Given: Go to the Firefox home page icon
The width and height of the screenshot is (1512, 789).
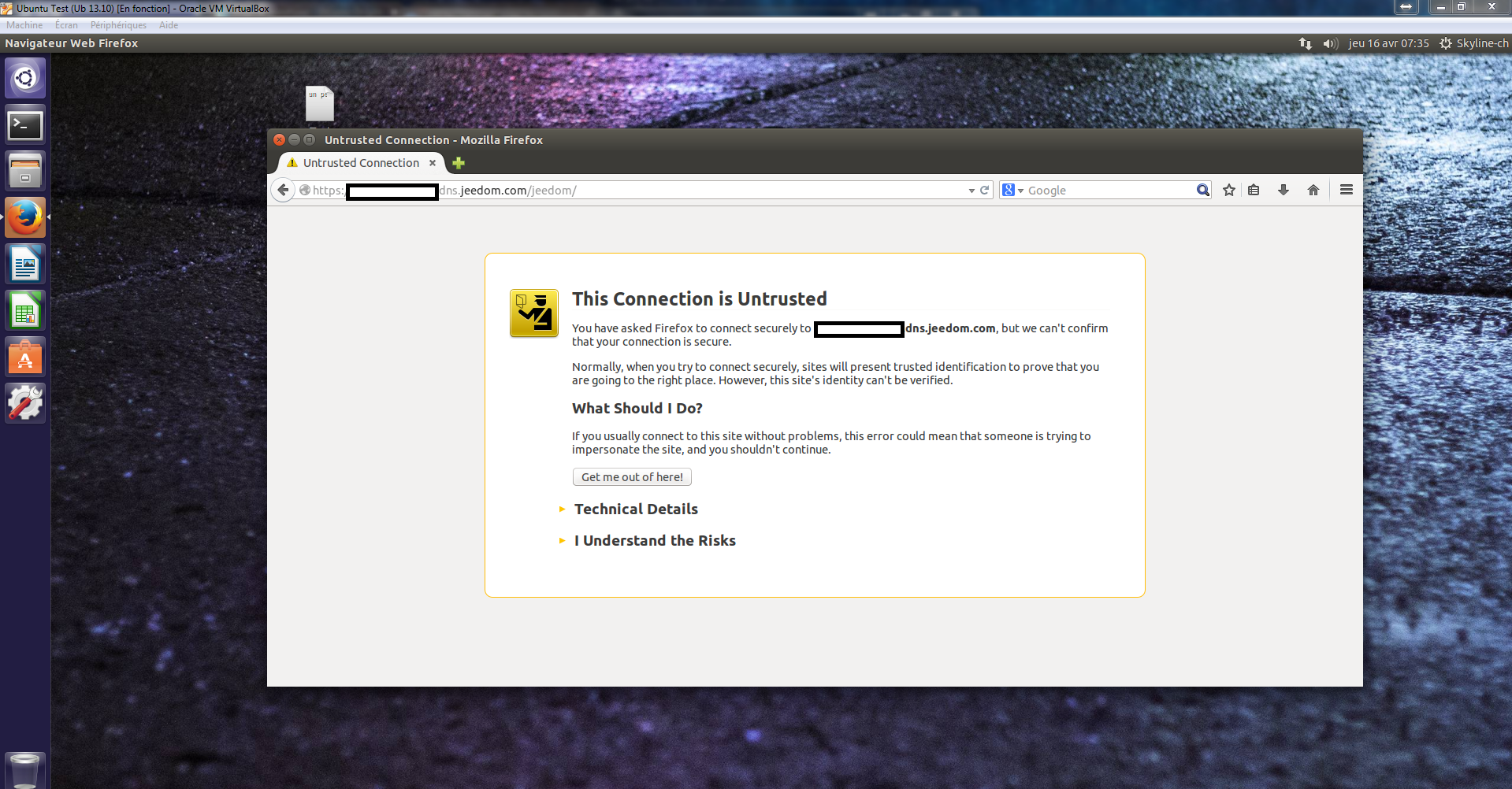Looking at the screenshot, I should (1313, 190).
